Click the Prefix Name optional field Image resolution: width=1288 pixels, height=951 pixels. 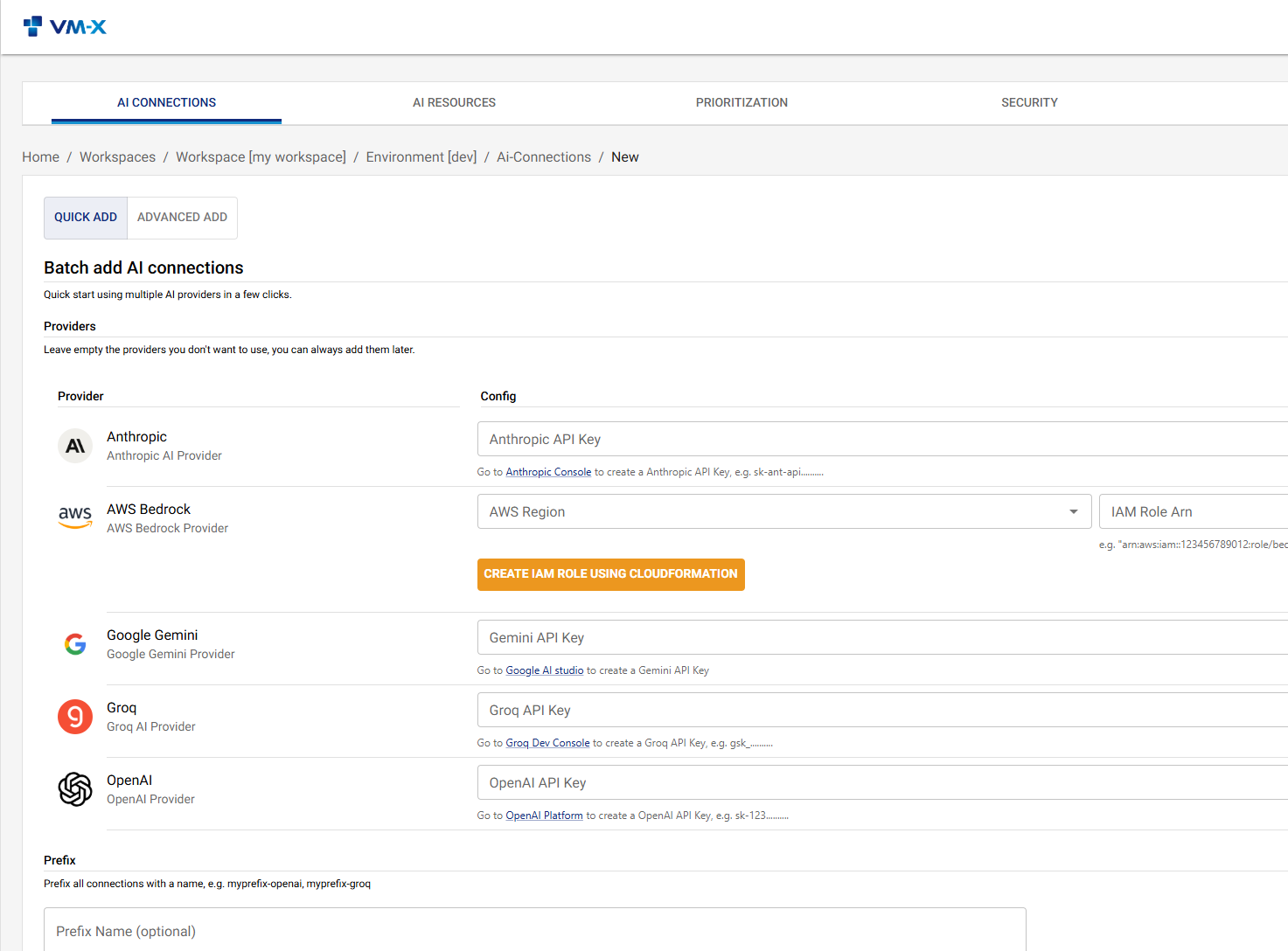tap(535, 930)
